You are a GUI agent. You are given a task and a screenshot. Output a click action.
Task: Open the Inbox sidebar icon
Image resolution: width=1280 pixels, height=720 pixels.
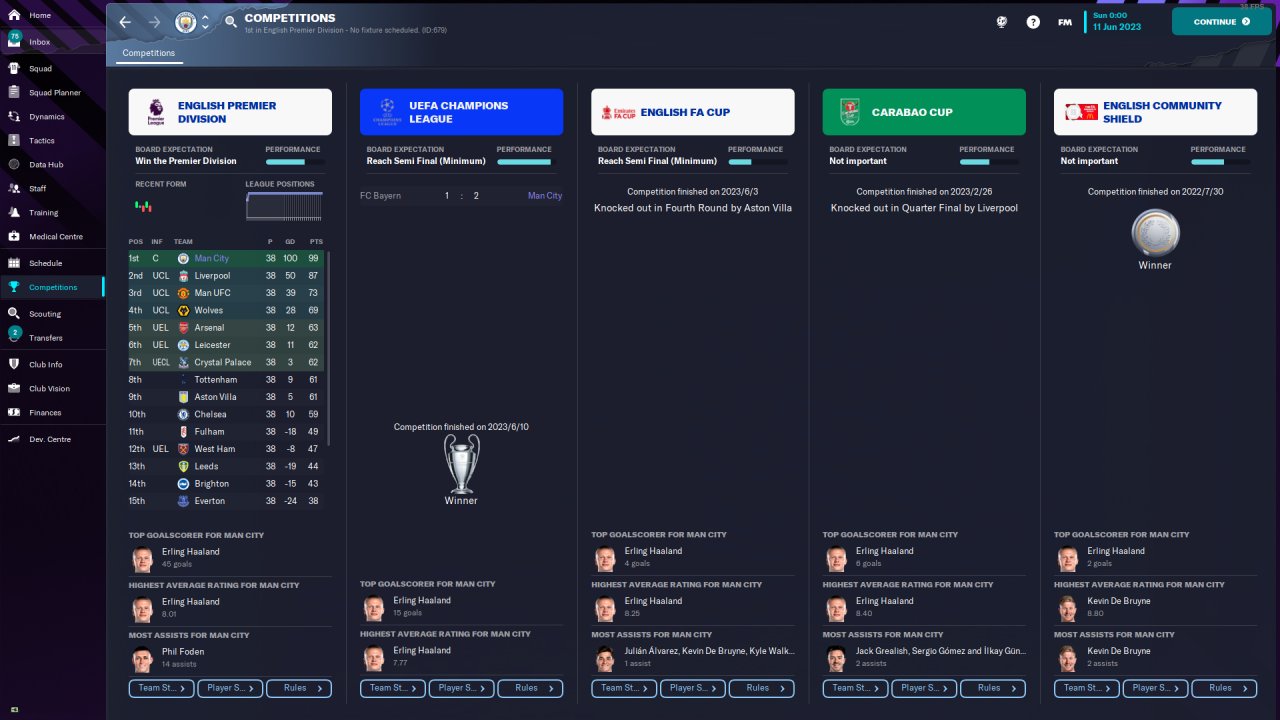[x=14, y=40]
